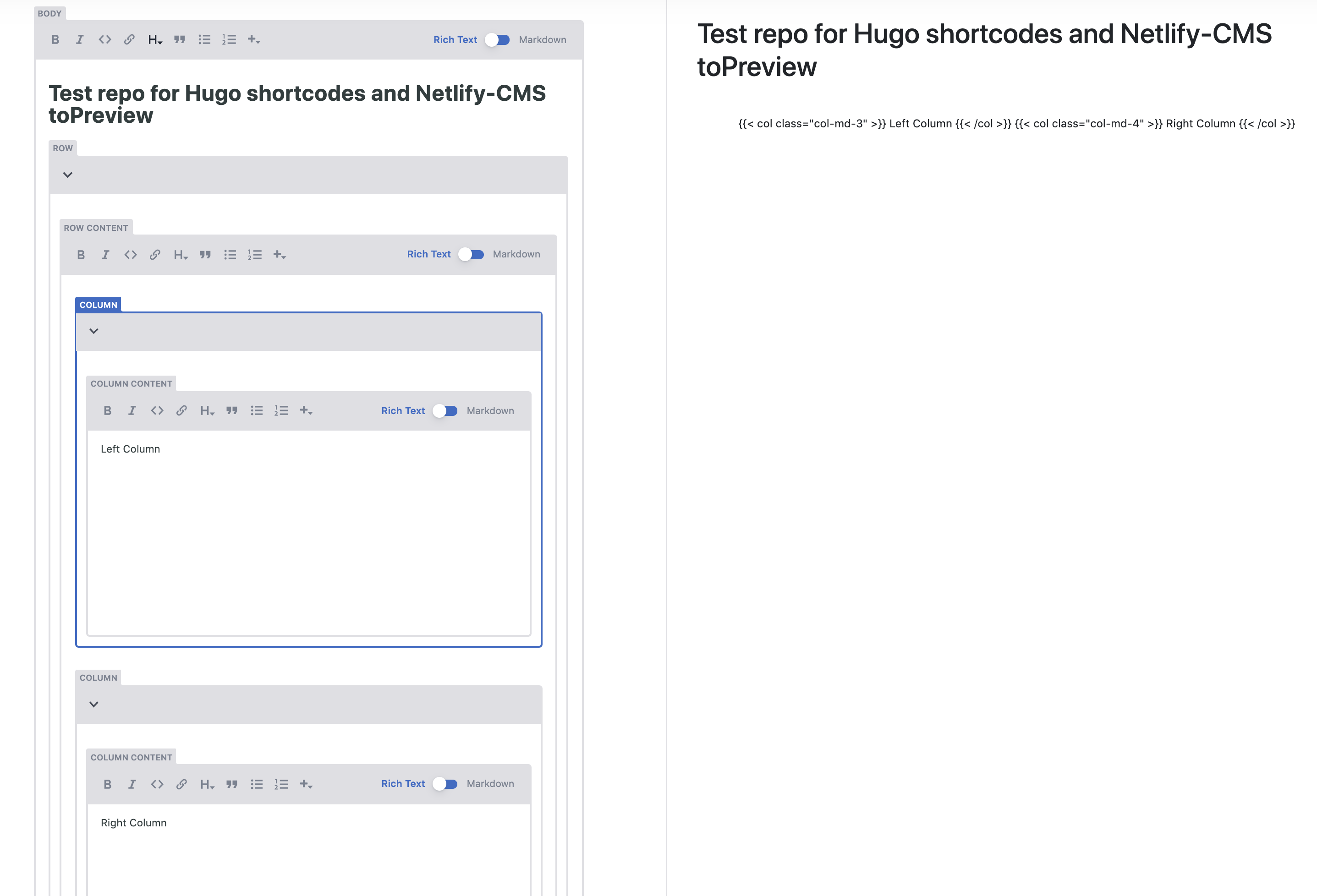Click numbered list icon in Left Column editor
The image size is (1317, 896).
click(282, 410)
